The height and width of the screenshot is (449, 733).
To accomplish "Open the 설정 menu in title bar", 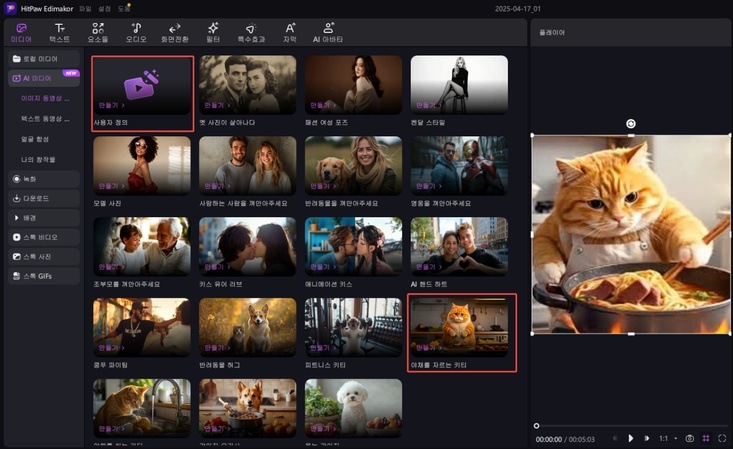I will click(102, 9).
